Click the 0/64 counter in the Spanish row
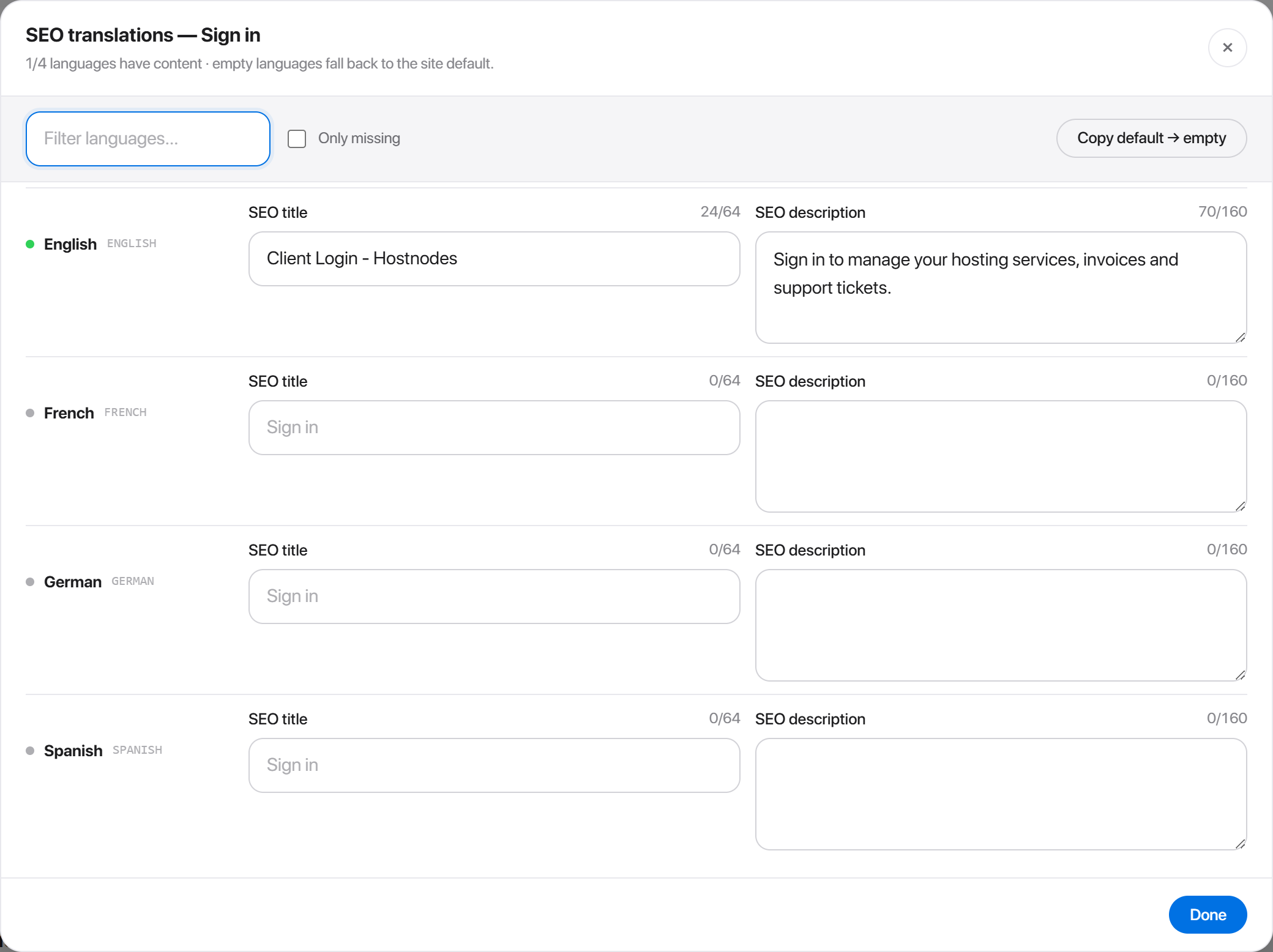Viewport: 1273px width, 952px height. tap(725, 718)
